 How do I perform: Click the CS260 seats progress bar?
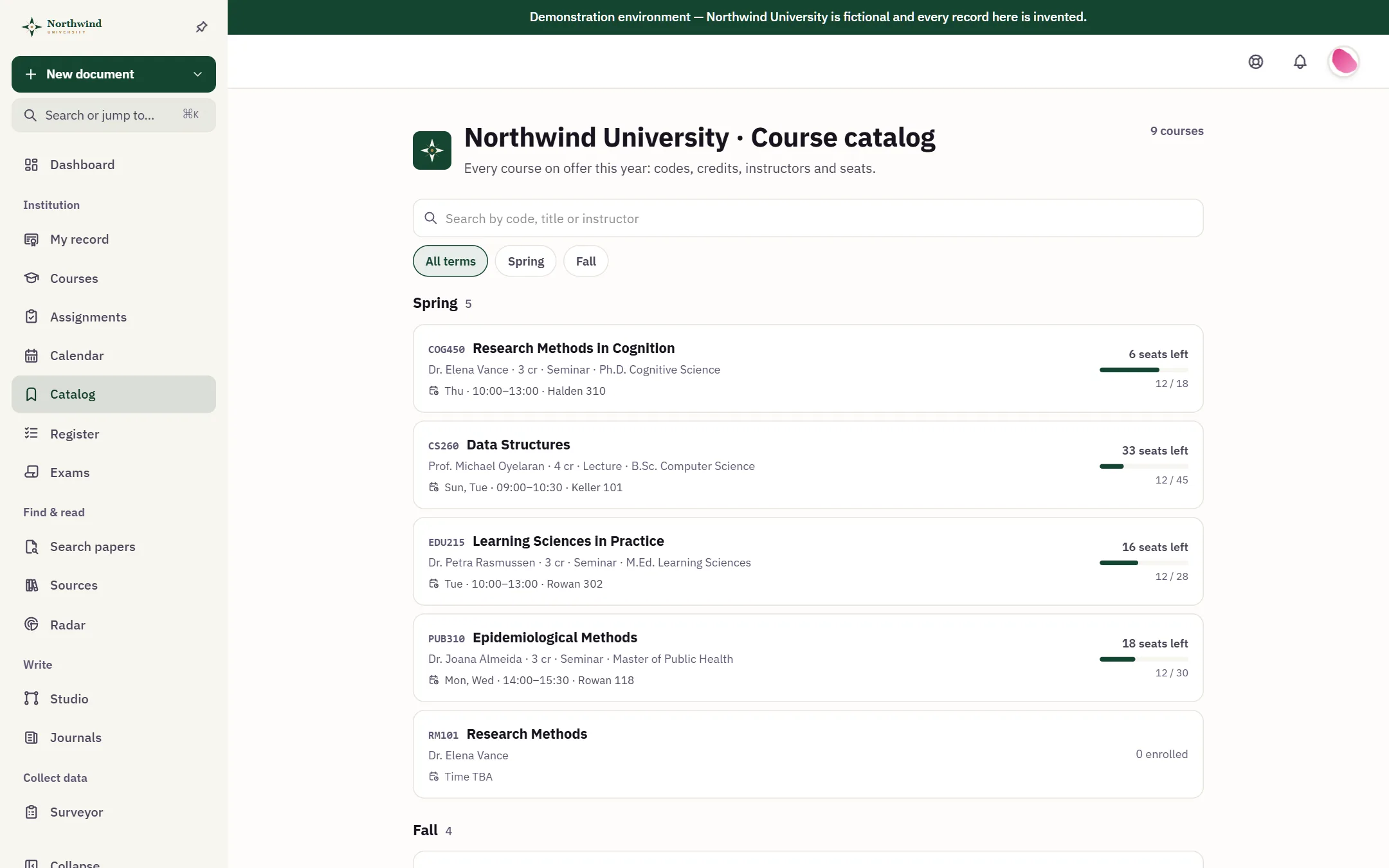coord(1144,466)
